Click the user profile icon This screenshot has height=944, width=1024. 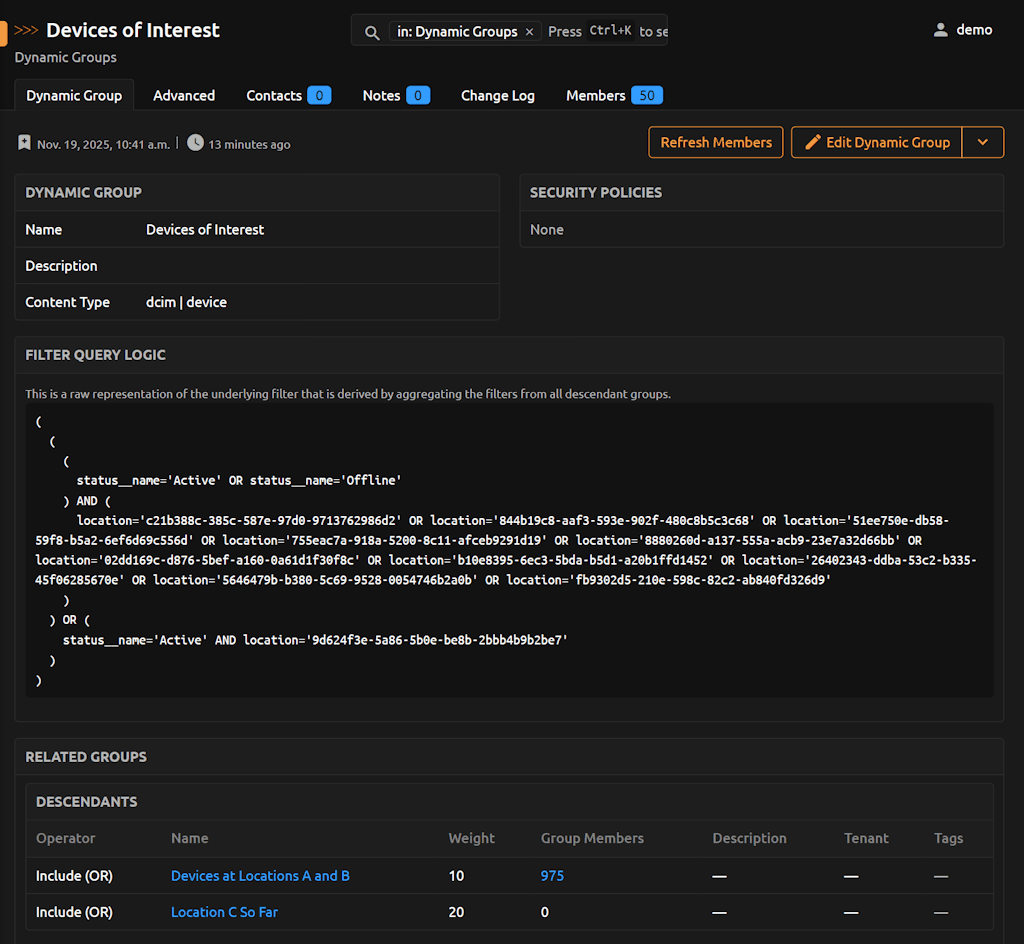[x=940, y=30]
